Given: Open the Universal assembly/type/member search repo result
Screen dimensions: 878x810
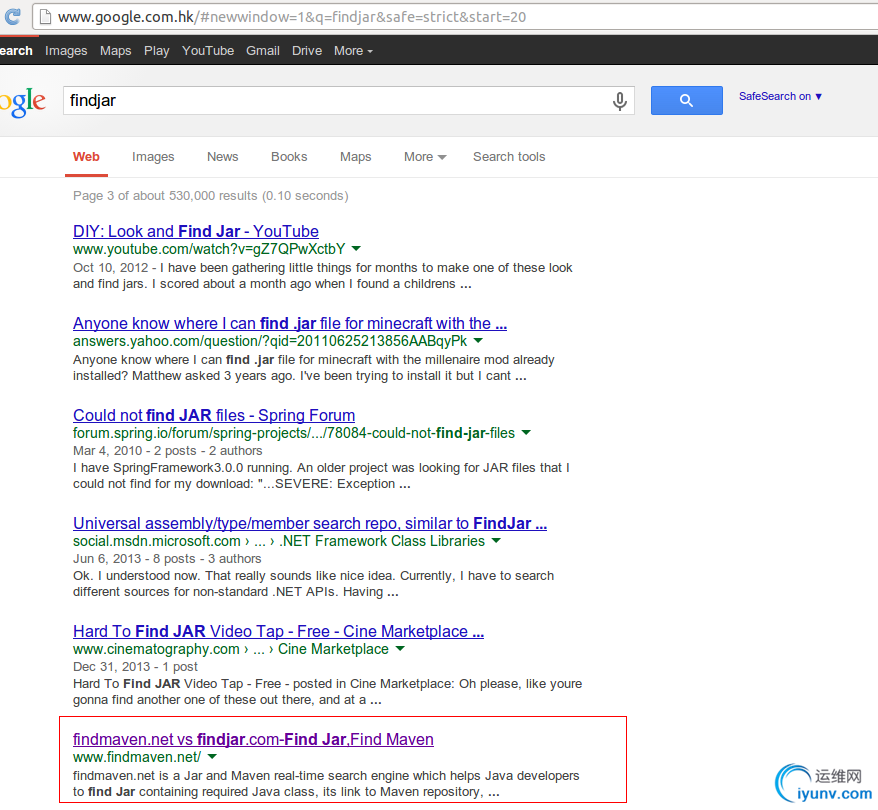Looking at the screenshot, I should point(310,523).
